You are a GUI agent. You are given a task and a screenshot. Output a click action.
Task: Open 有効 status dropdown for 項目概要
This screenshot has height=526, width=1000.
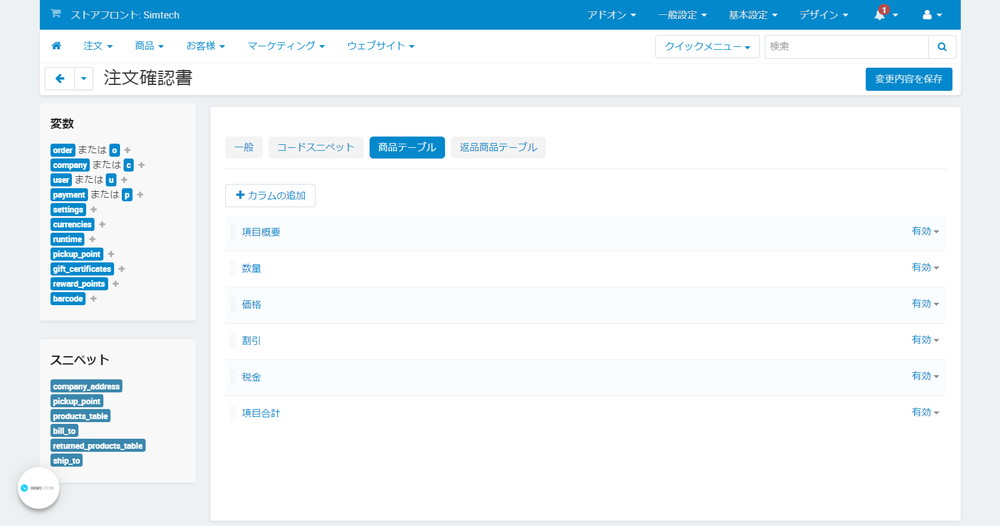tap(925, 231)
